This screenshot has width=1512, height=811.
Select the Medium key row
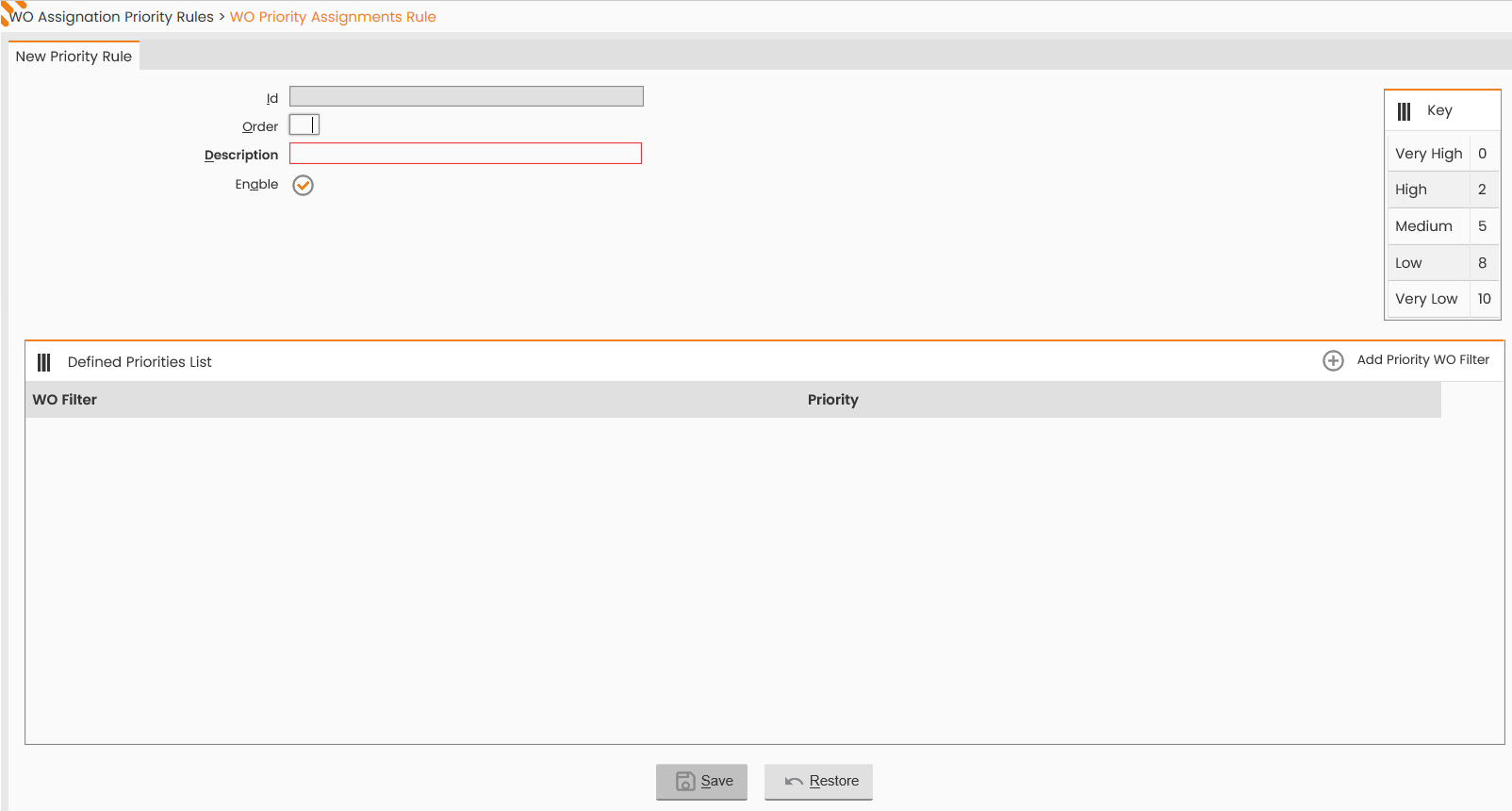coord(1443,226)
